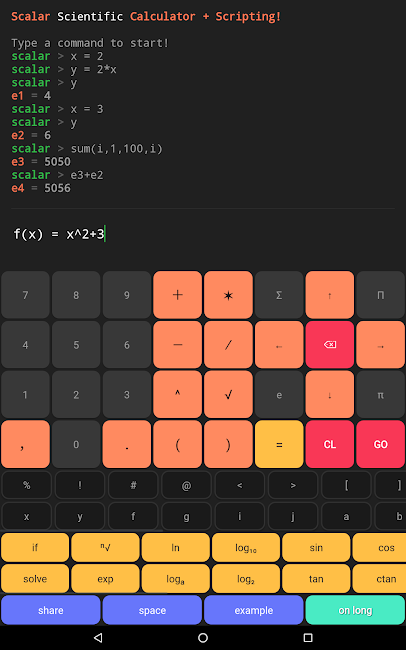Viewport: 406px width, 650px height.
Task: Tap the f(x) command input field
Action: (x=203, y=234)
